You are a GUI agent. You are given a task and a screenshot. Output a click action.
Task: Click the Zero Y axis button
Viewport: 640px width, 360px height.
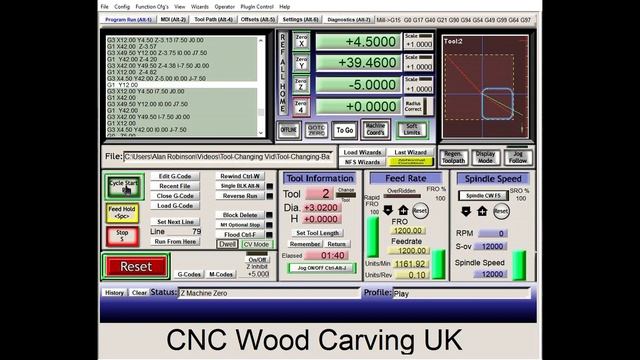click(301, 62)
